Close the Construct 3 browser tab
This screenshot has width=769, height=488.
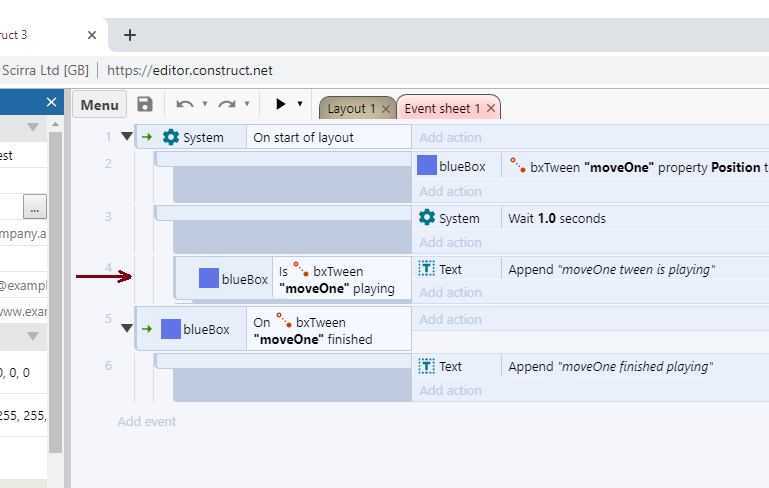coord(92,35)
